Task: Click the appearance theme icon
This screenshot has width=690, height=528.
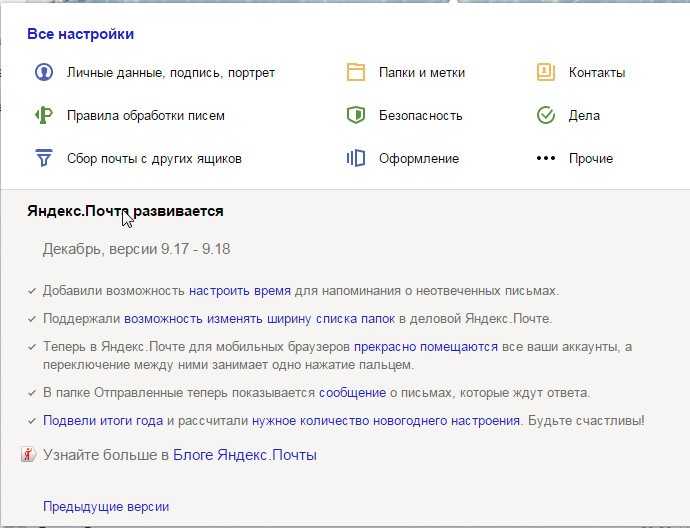Action: (356, 158)
